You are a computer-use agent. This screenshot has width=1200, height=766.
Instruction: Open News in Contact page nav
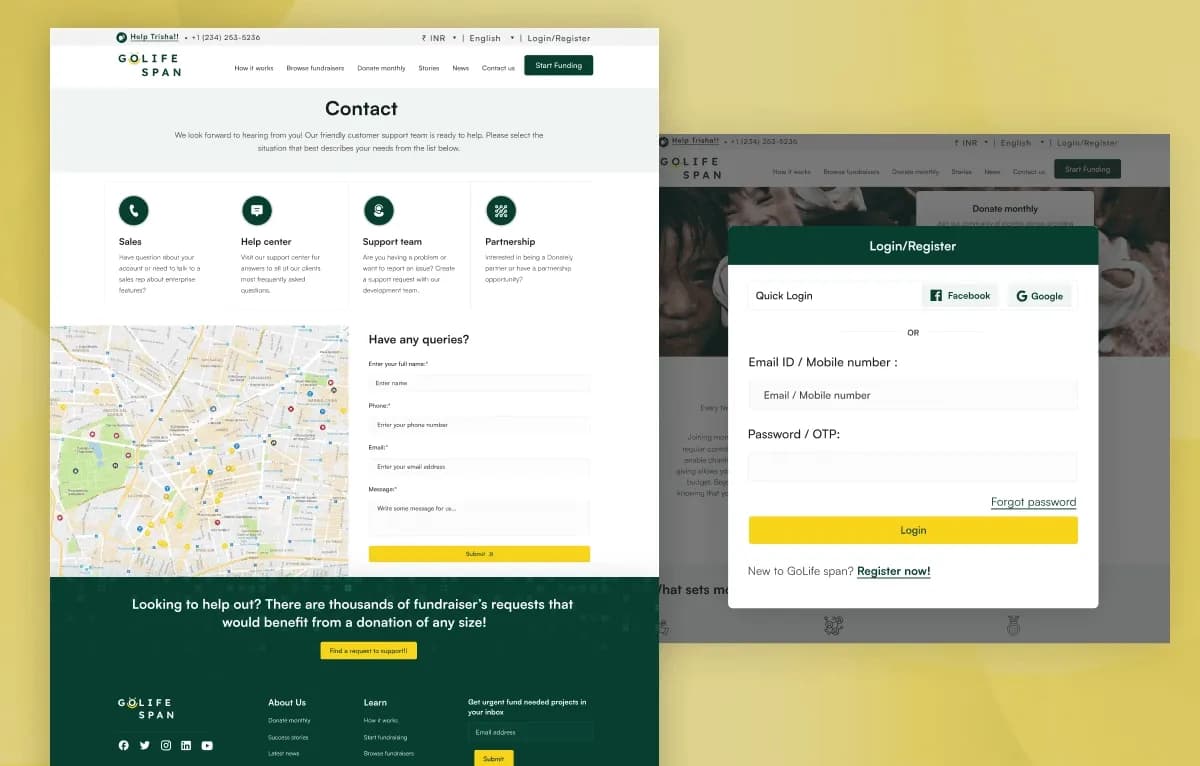coord(460,68)
